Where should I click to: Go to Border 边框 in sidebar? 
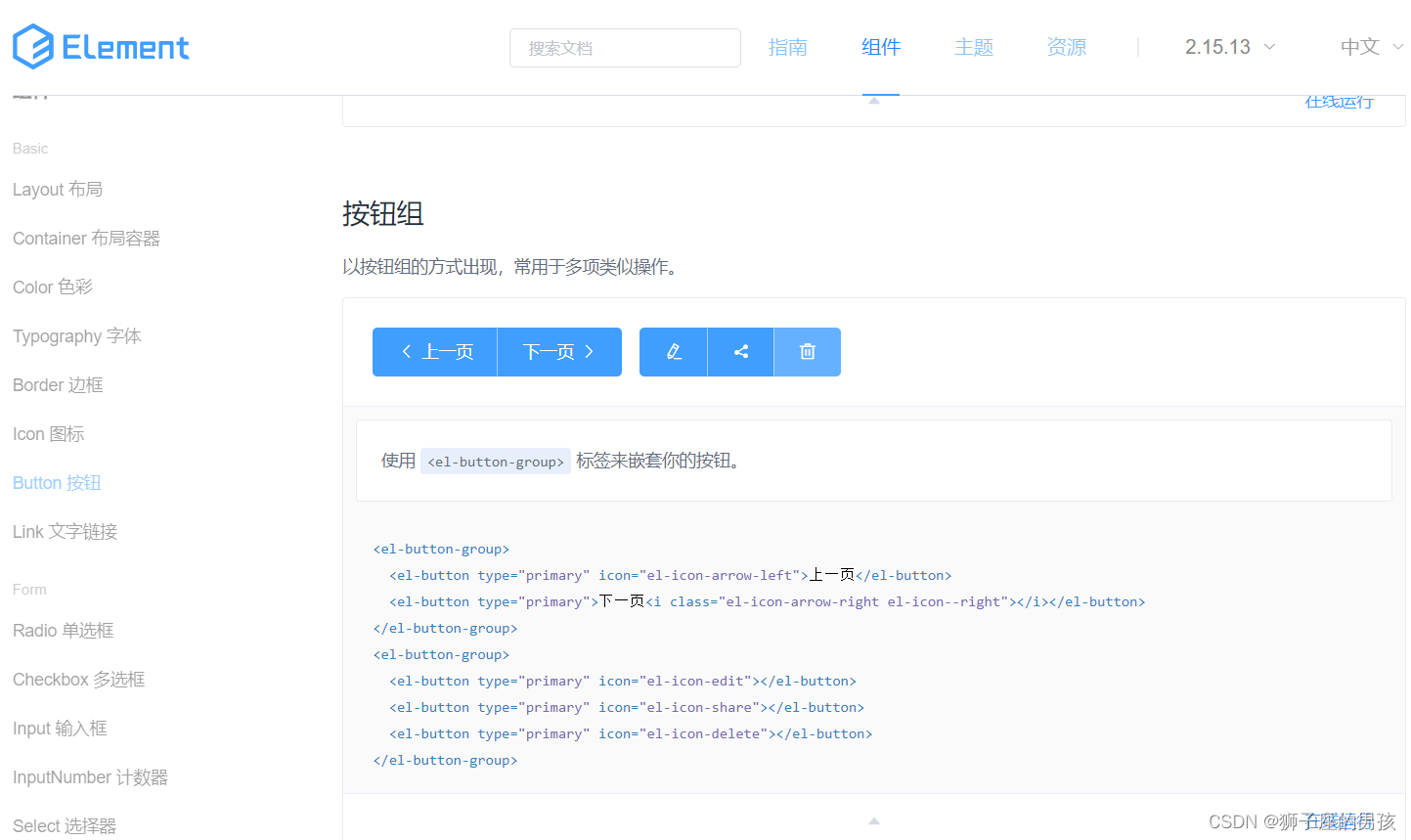pos(58,385)
